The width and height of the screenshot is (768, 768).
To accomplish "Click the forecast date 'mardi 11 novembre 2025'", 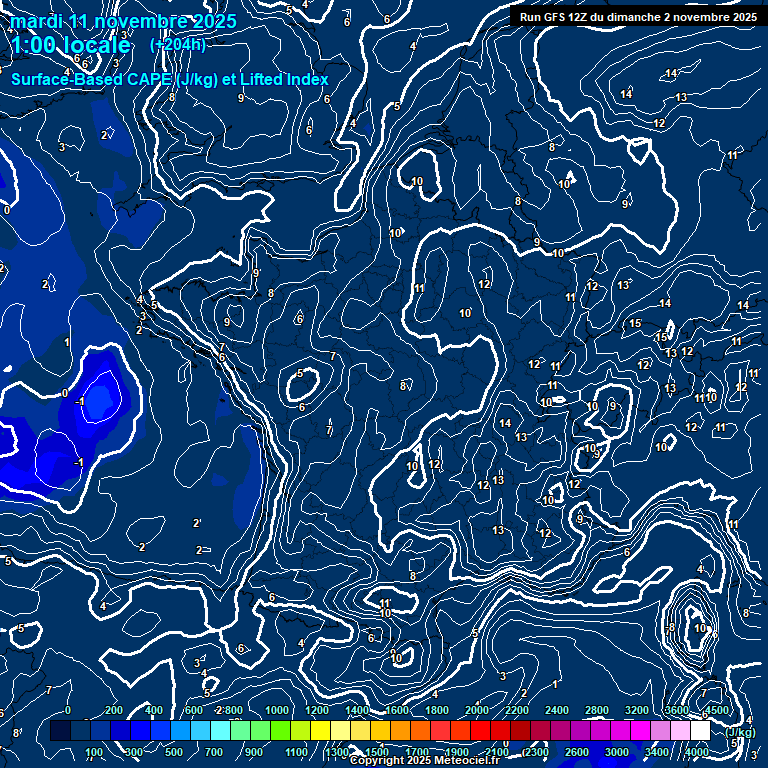I will click(123, 21).
